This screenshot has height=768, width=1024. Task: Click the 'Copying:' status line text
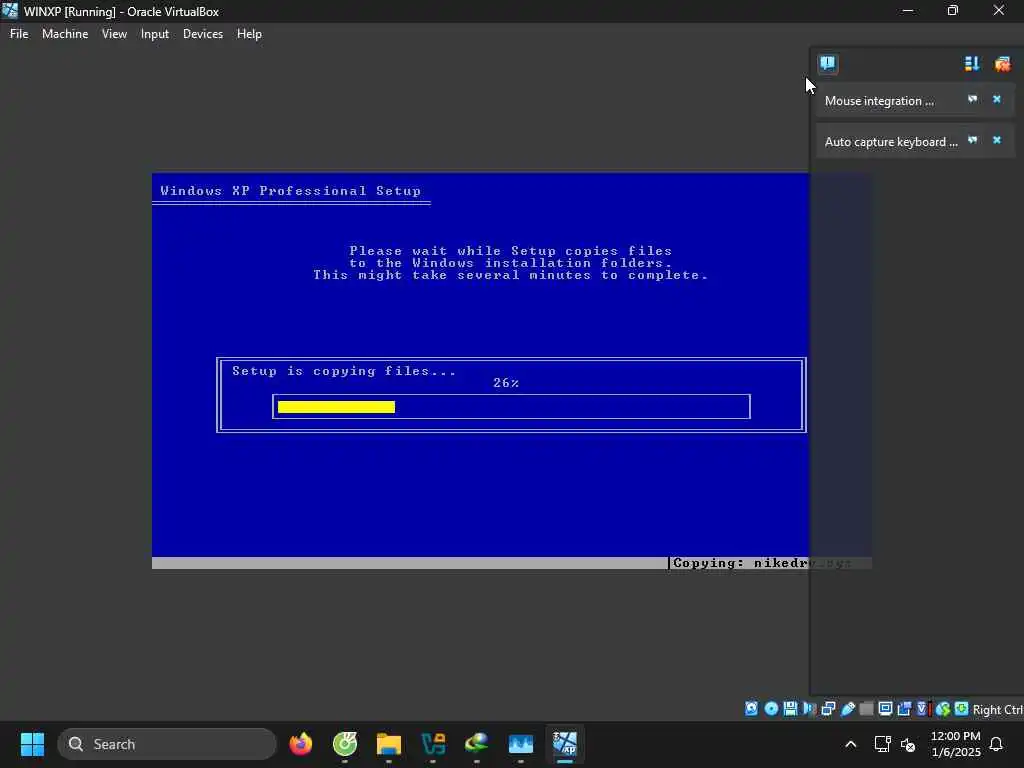point(761,563)
